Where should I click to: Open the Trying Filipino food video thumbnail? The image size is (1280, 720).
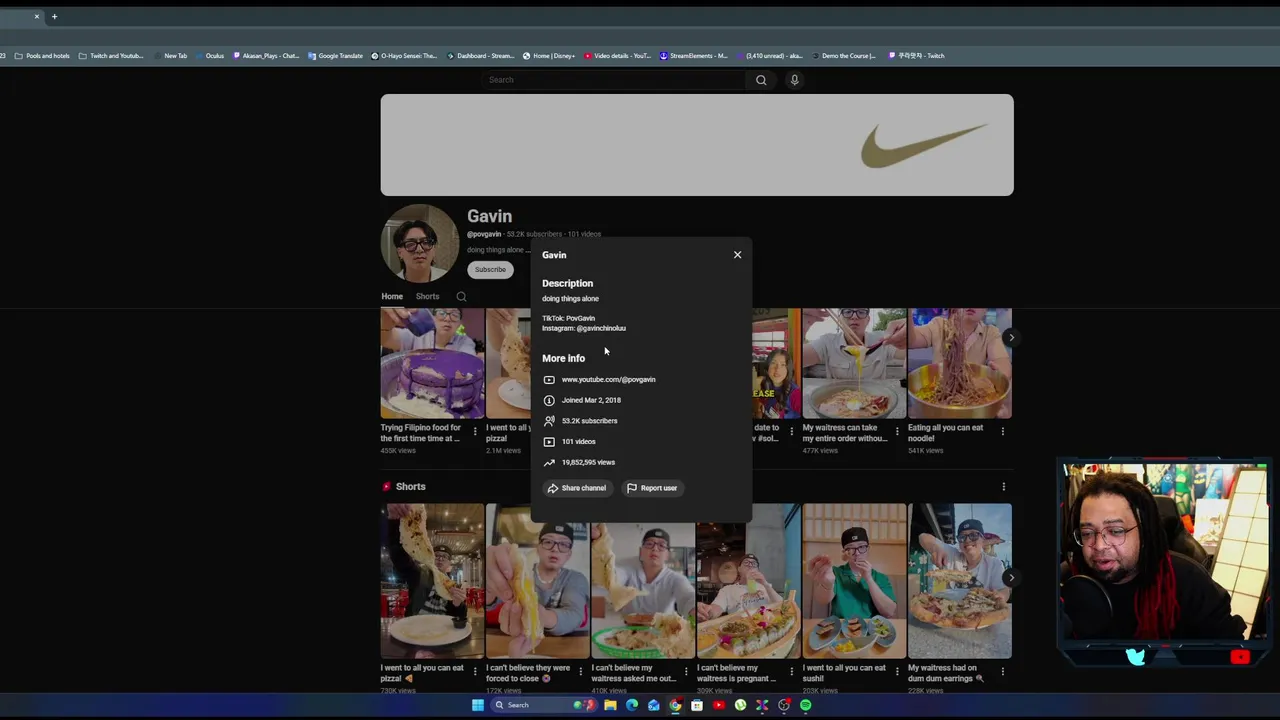point(432,363)
